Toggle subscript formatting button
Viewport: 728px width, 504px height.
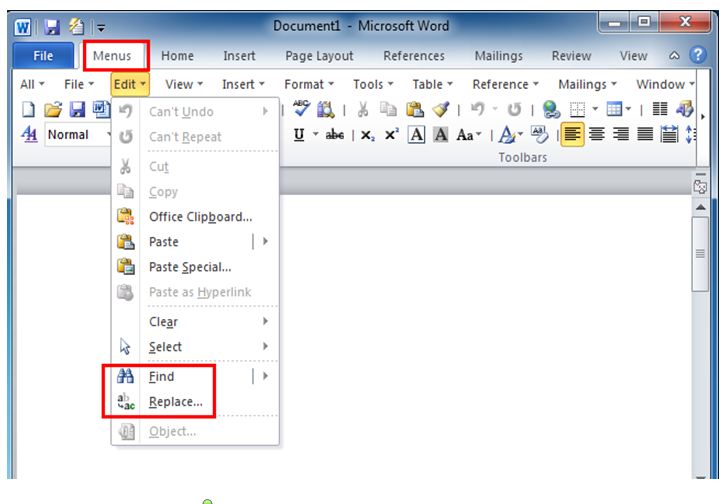click(368, 135)
